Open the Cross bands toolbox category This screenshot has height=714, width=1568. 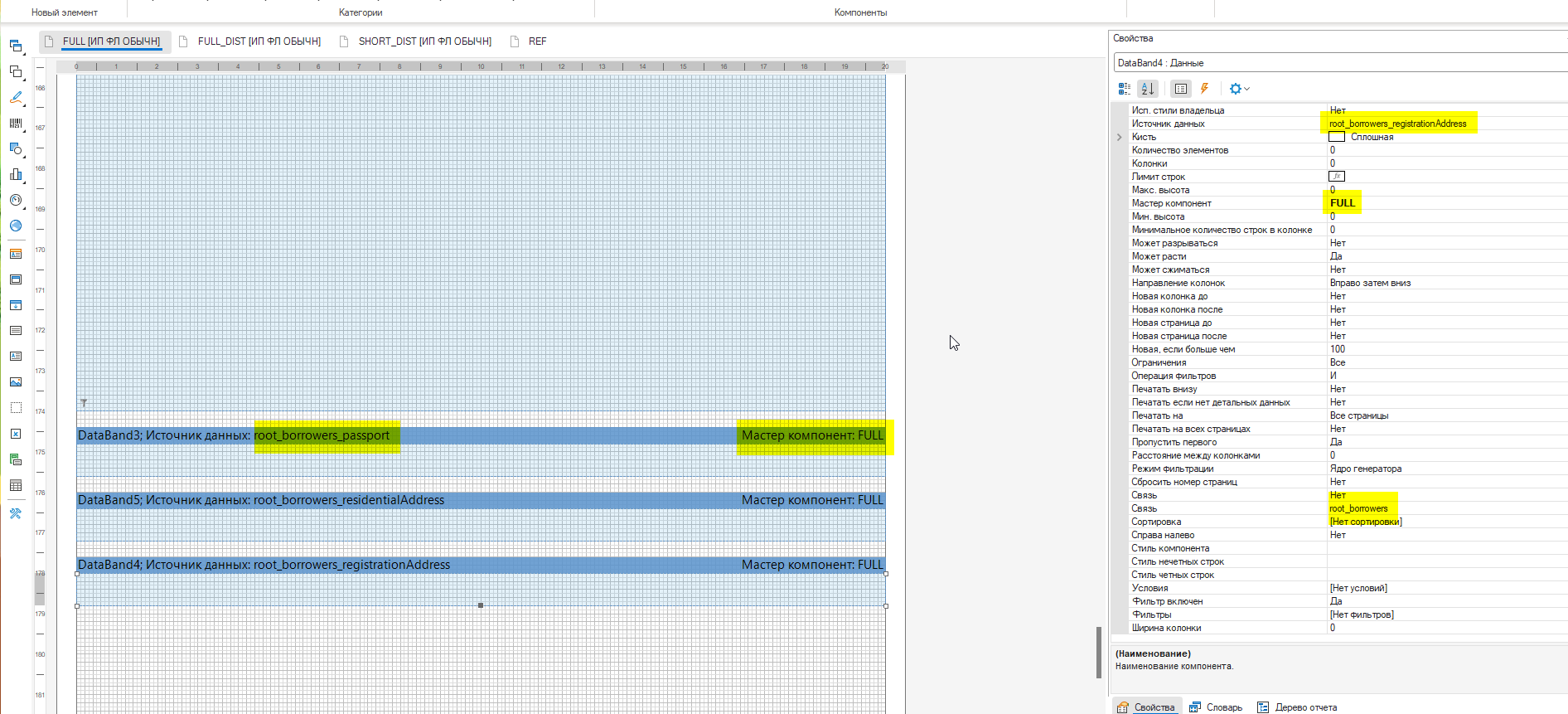point(16,71)
